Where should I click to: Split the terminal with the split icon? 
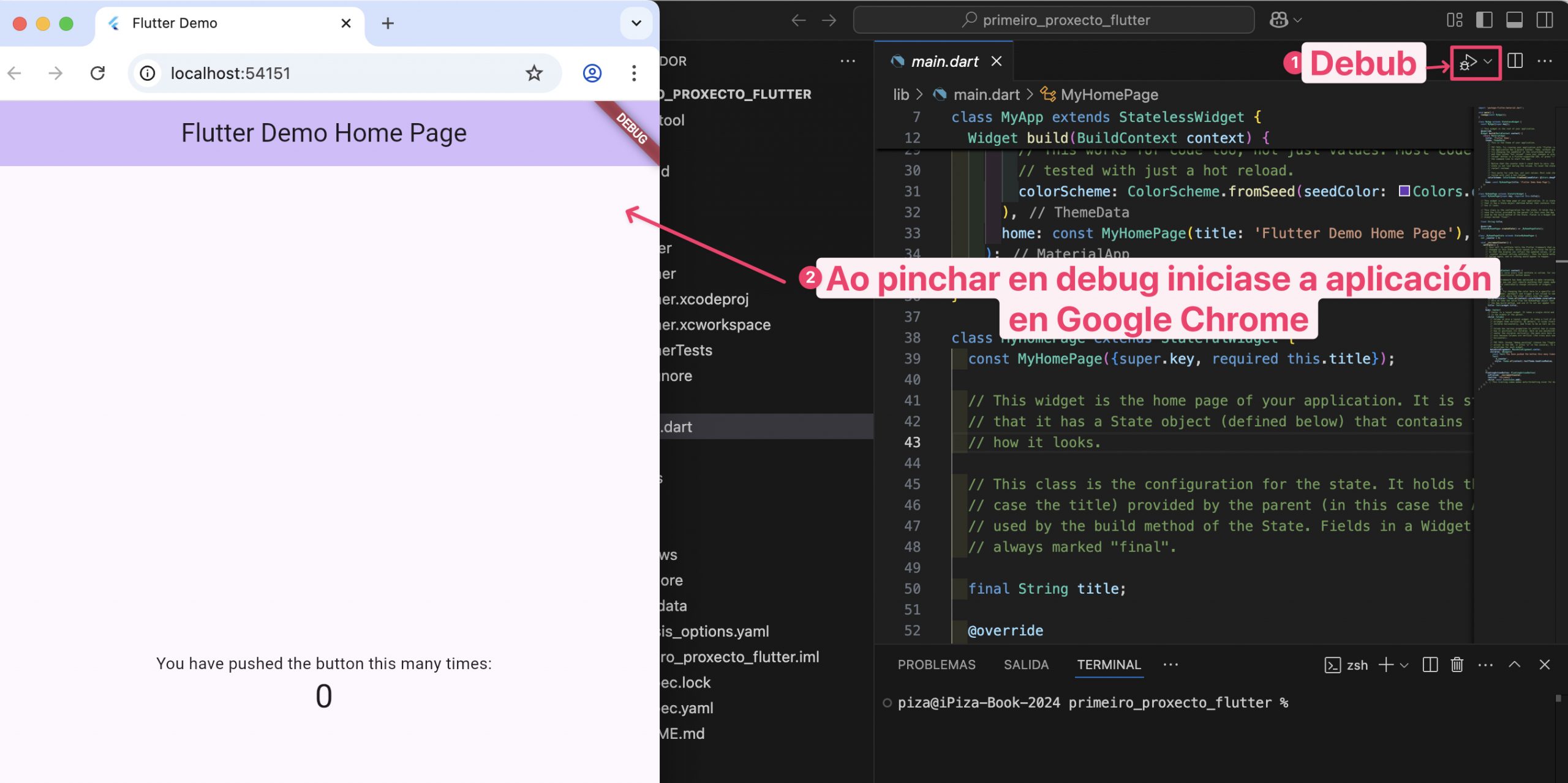(x=1430, y=665)
